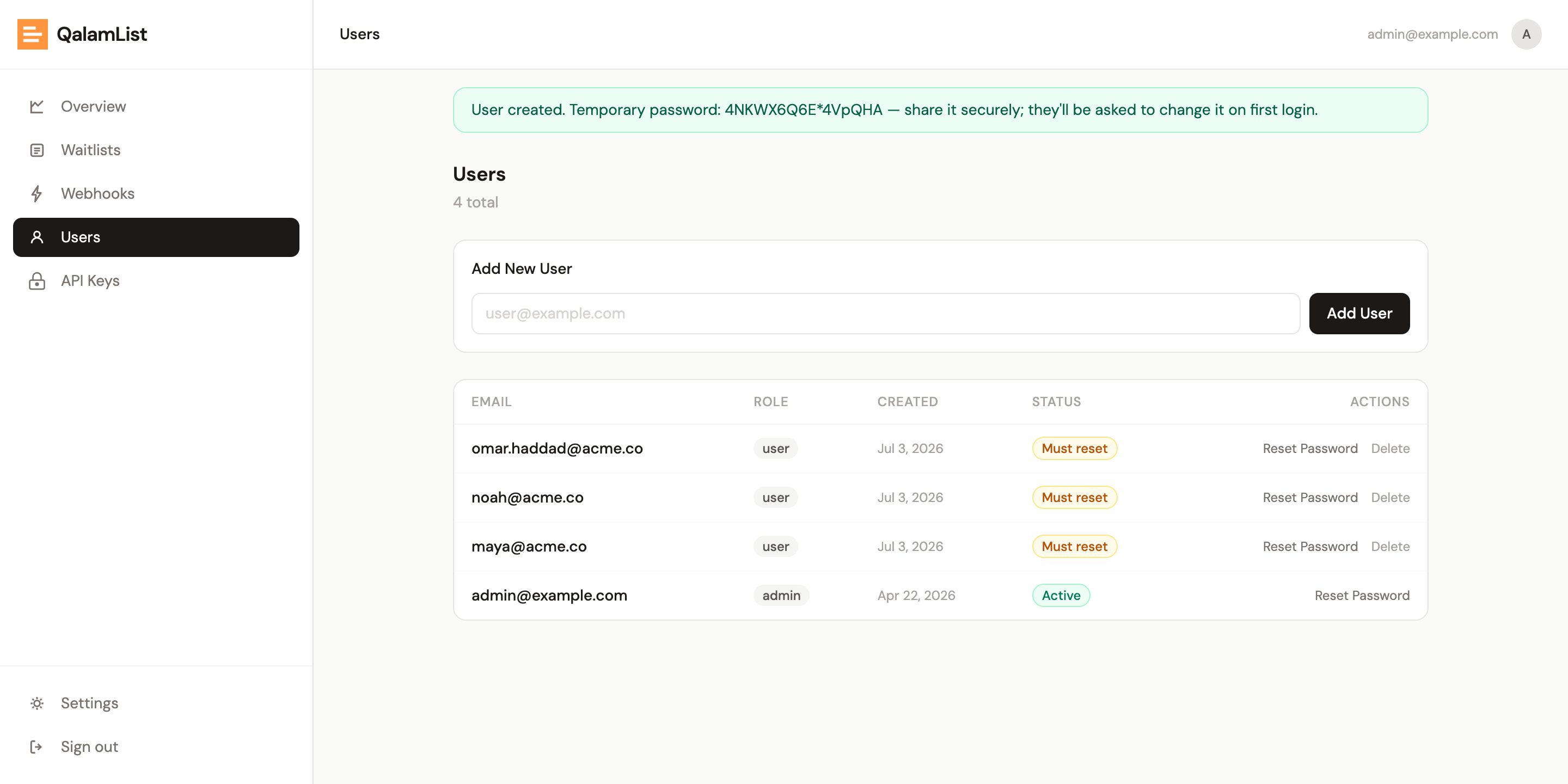
Task: Click the Must reset badge for omar.haddad
Action: pyautogui.click(x=1074, y=449)
